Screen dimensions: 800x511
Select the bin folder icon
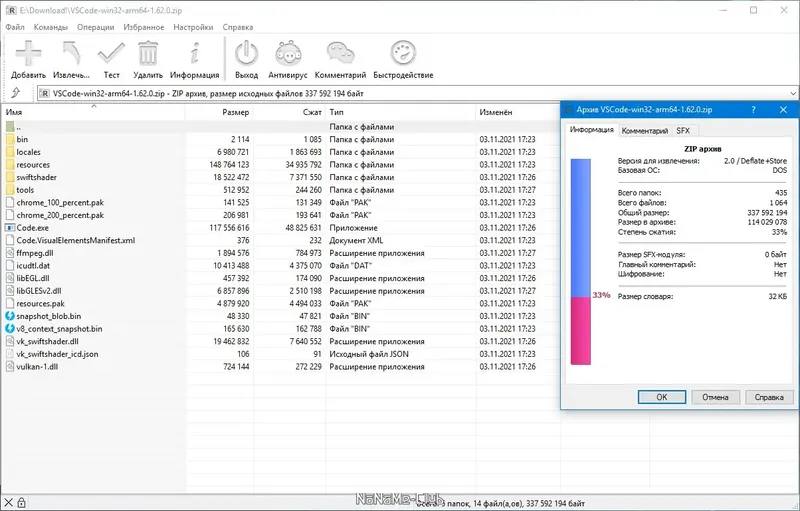tap(10, 139)
